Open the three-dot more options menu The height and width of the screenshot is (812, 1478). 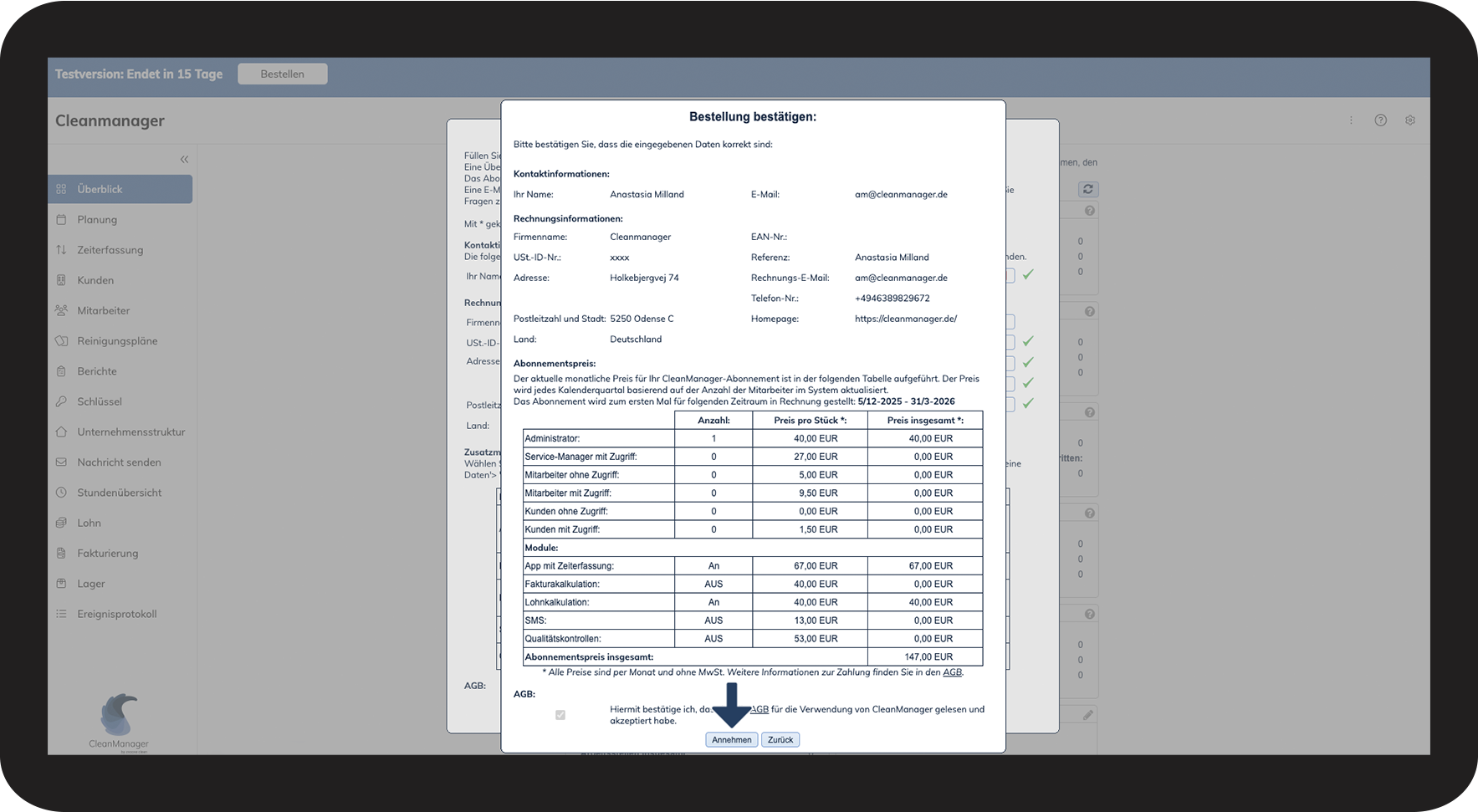1351,120
